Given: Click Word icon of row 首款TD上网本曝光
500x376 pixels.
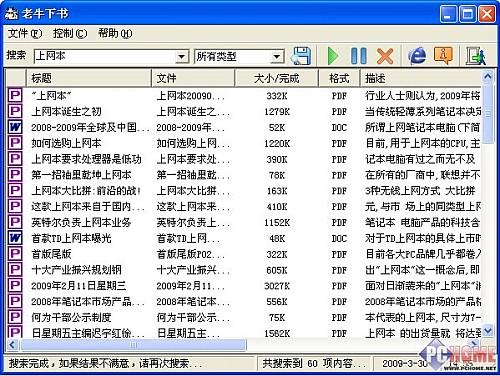Looking at the screenshot, I should coord(15,238).
